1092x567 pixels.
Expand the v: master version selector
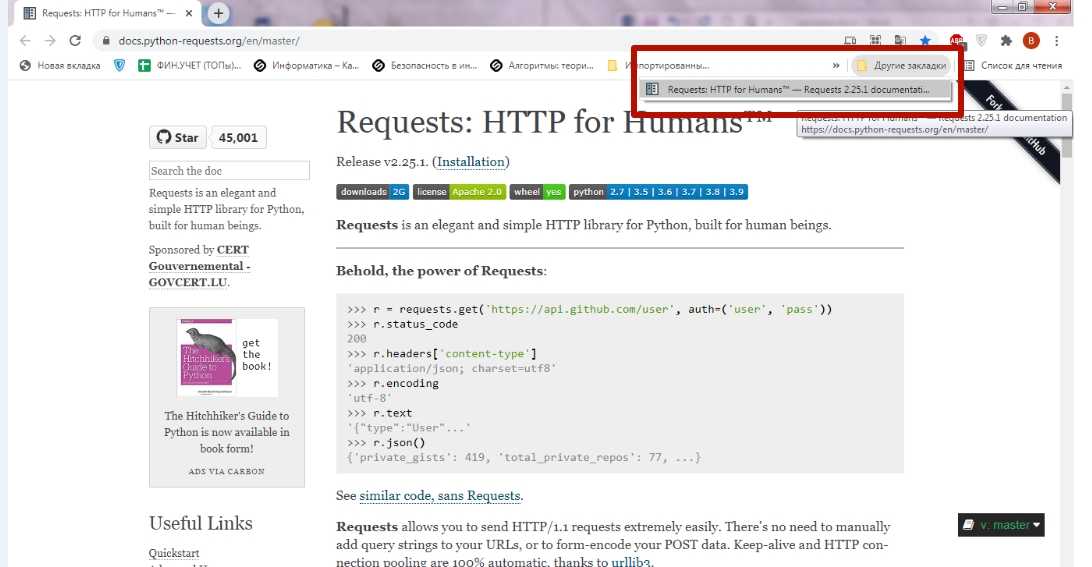1001,524
